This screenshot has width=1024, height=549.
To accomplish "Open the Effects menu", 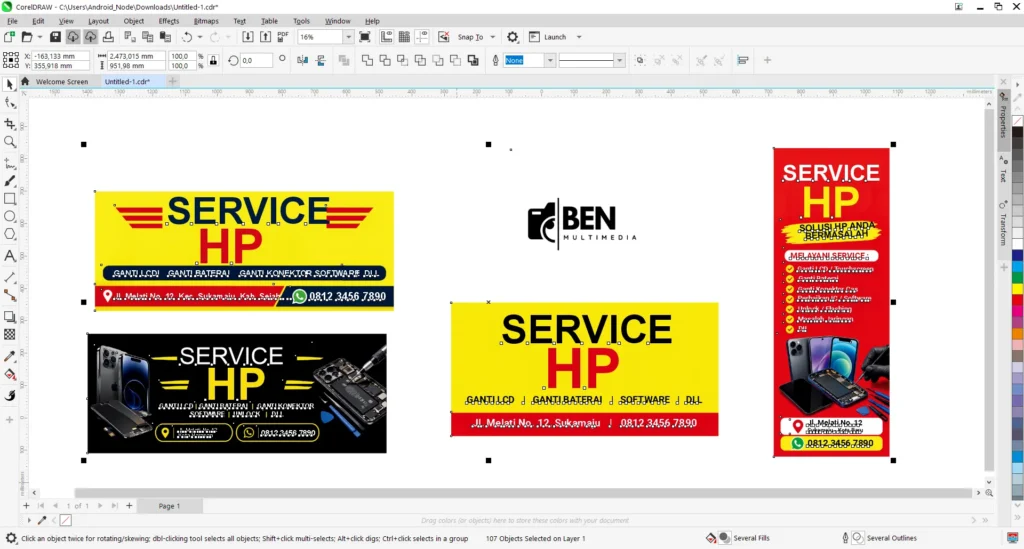I will 168,21.
